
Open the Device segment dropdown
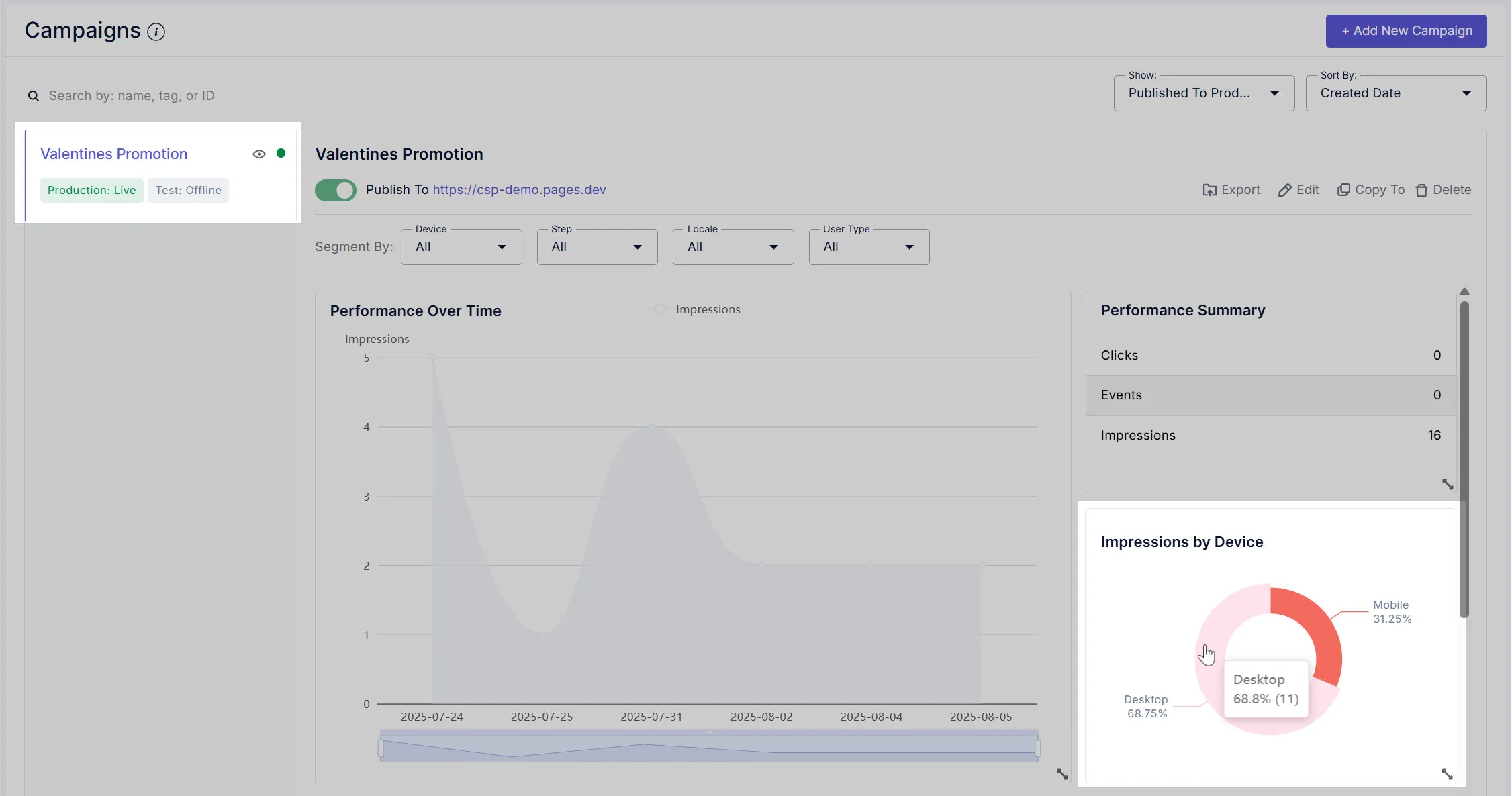coord(461,247)
